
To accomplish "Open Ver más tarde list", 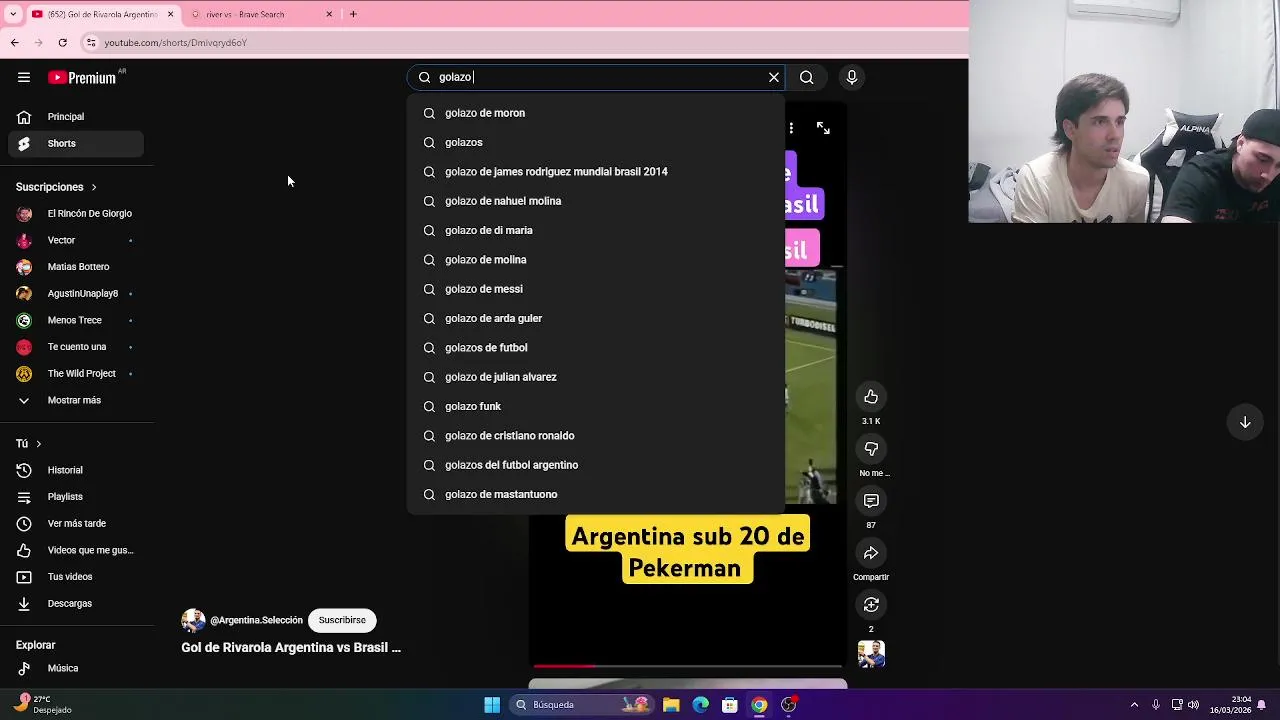I will tap(76, 524).
